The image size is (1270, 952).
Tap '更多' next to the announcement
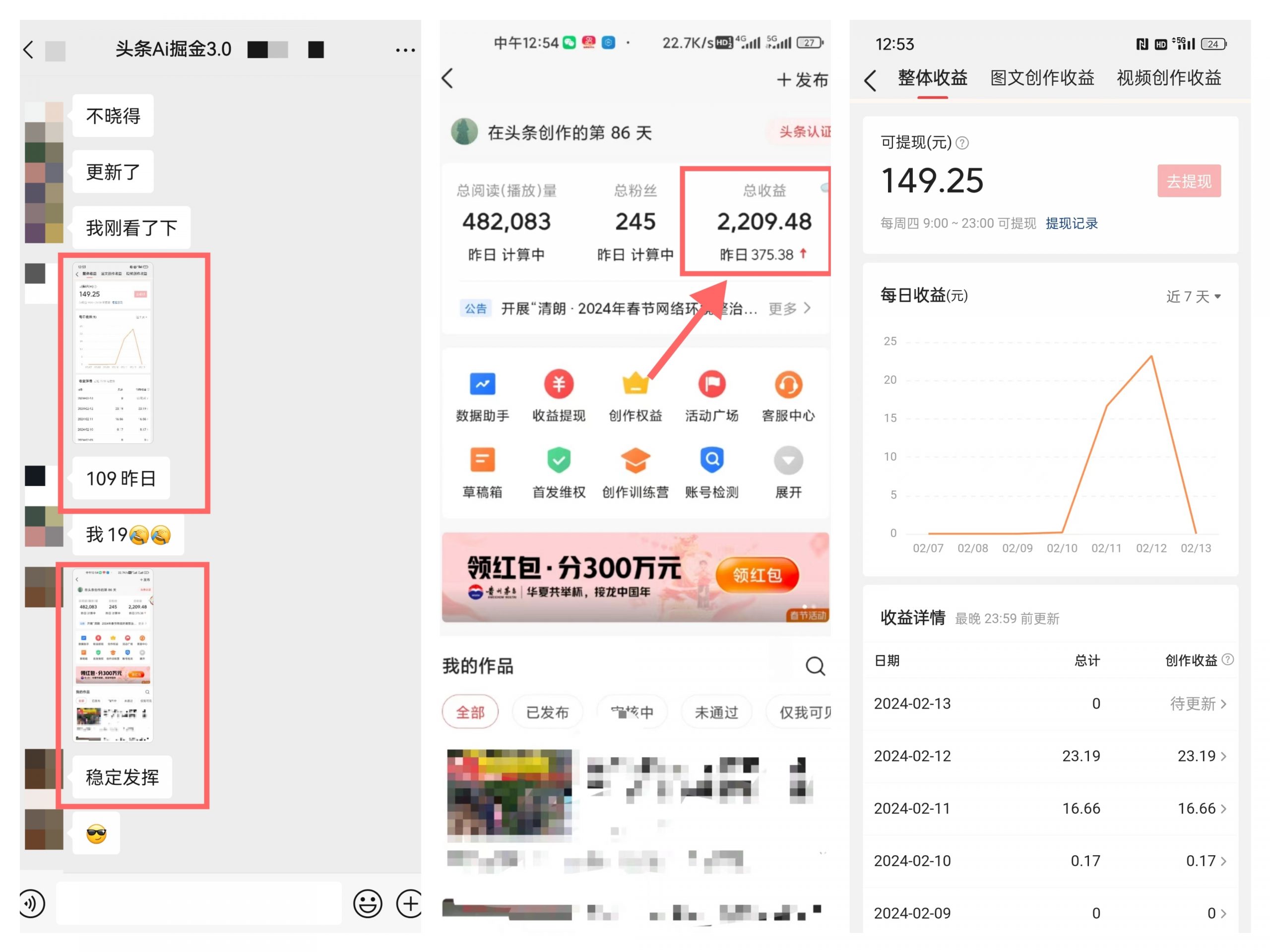tap(789, 309)
